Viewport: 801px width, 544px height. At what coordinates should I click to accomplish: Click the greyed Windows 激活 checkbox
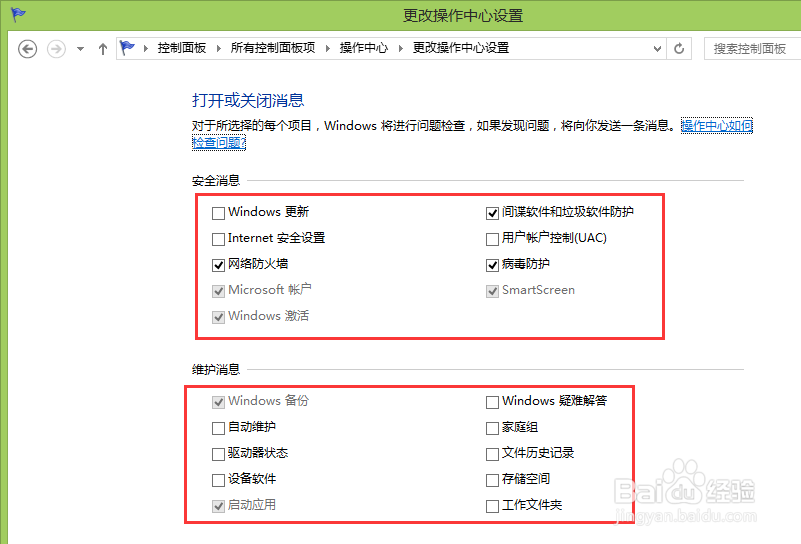coord(218,317)
